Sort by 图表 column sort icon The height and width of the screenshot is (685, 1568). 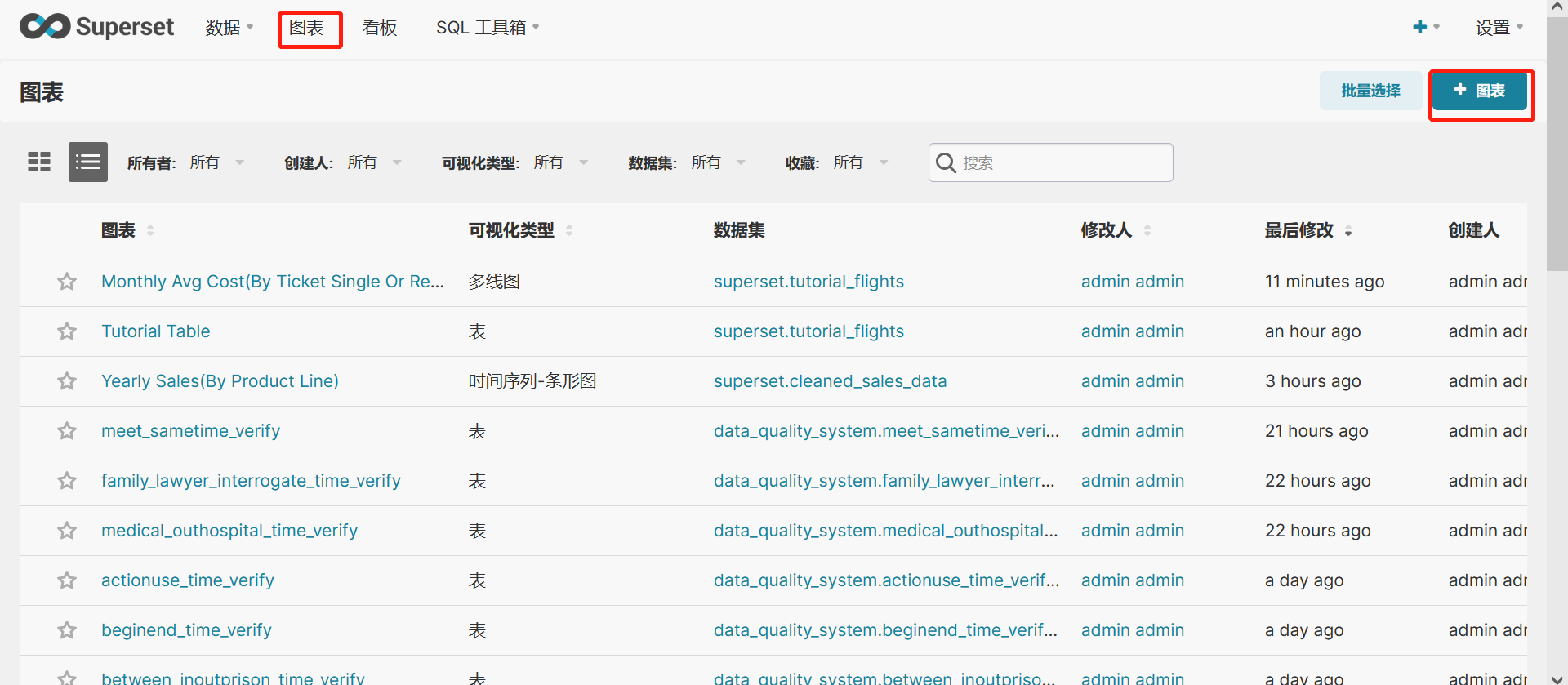pos(150,231)
